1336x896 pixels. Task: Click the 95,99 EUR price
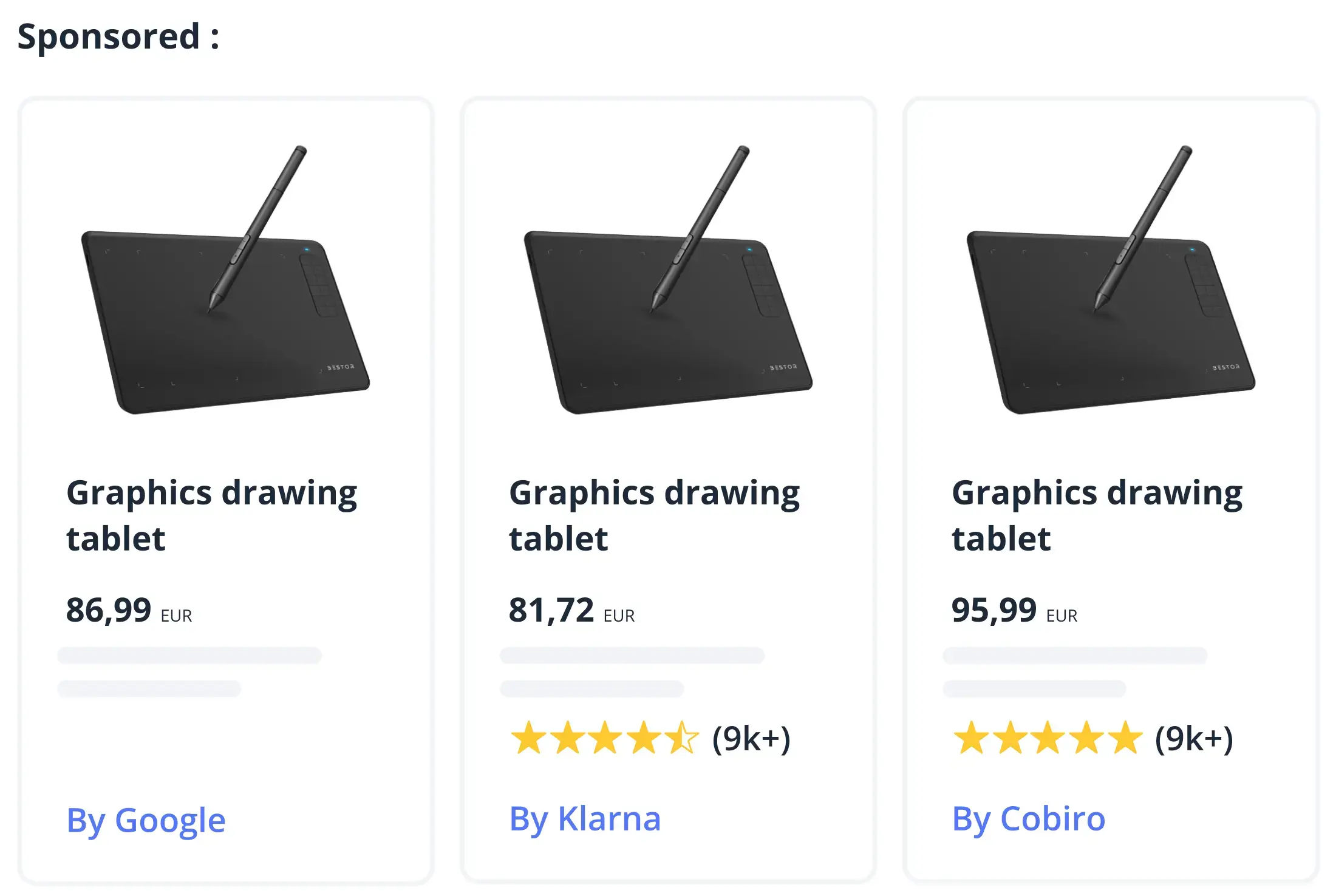point(1014,611)
